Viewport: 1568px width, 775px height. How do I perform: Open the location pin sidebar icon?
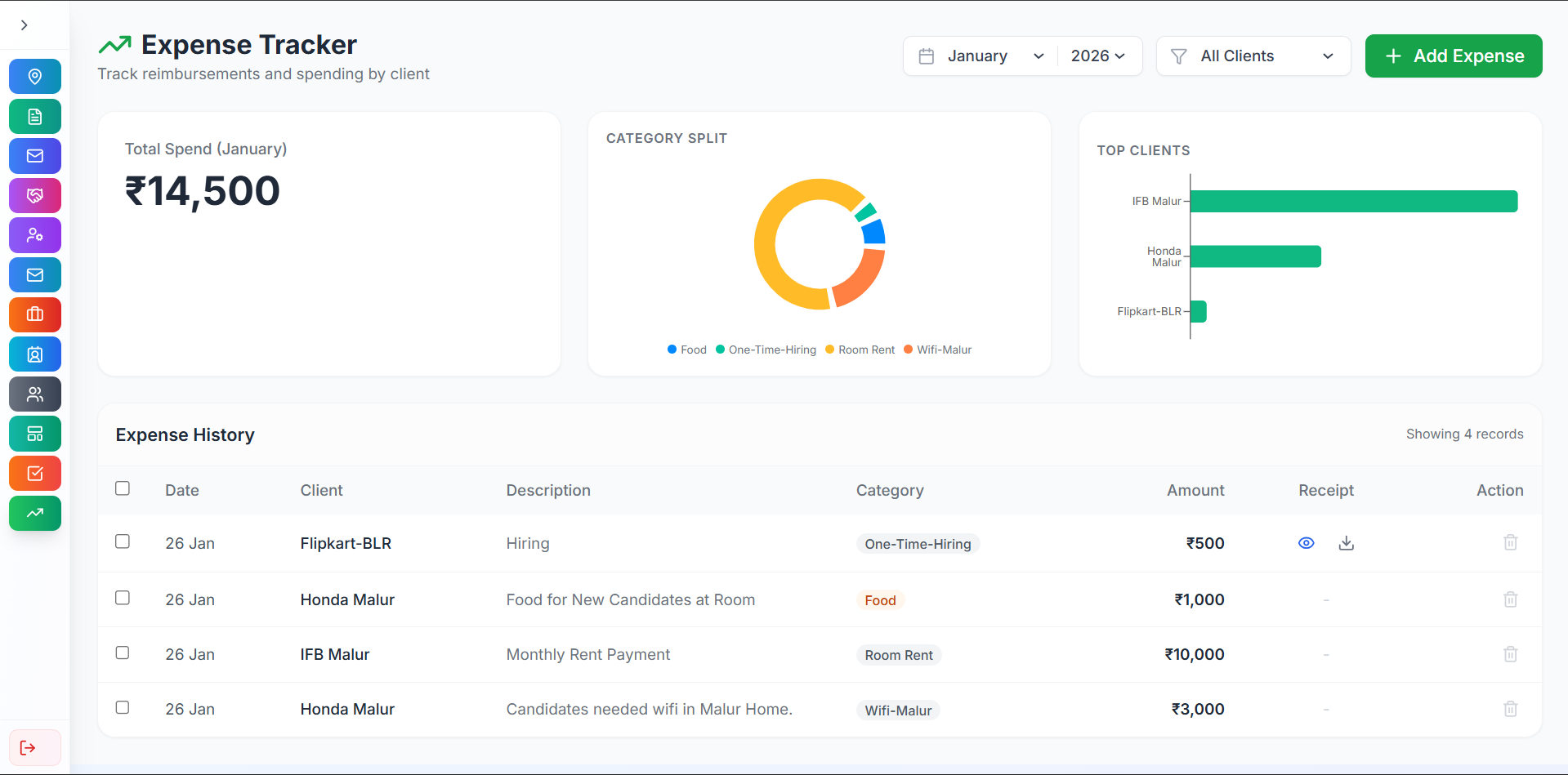35,77
